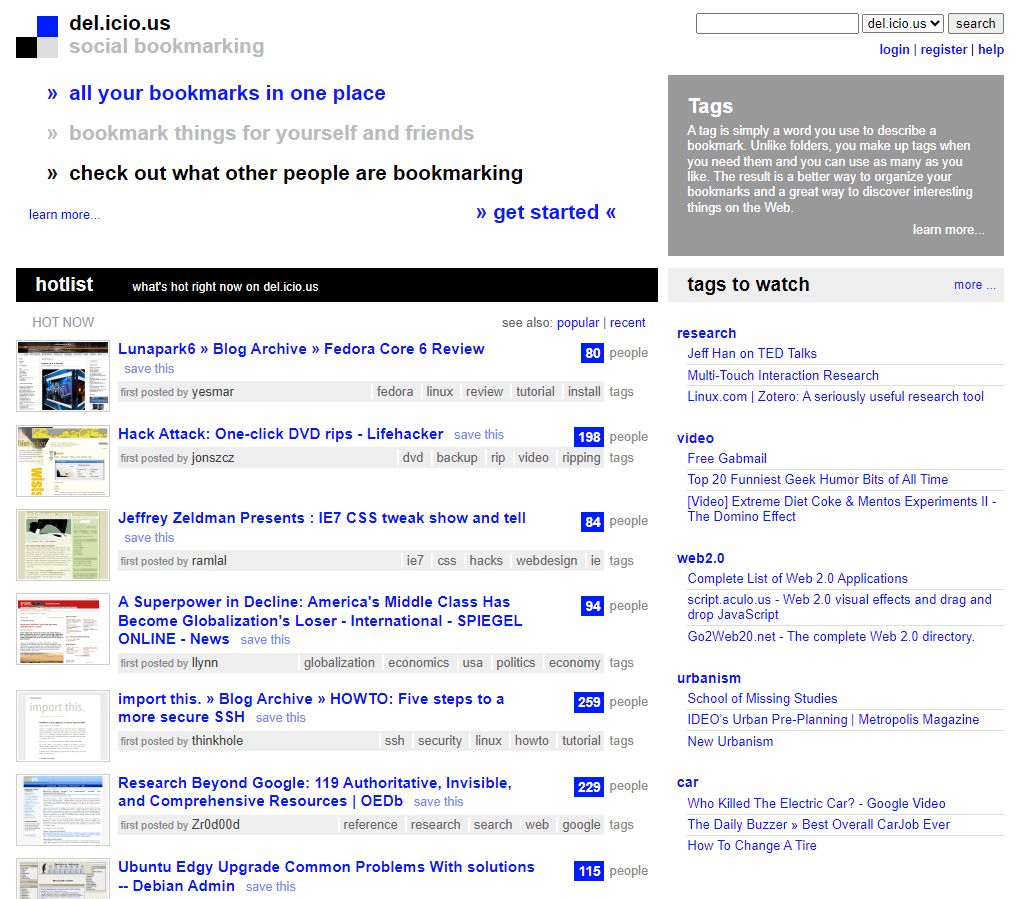The height and width of the screenshot is (899, 1020).
Task: Open Top 20 Funniest Geek Humor Bits
Action: [x=818, y=480]
